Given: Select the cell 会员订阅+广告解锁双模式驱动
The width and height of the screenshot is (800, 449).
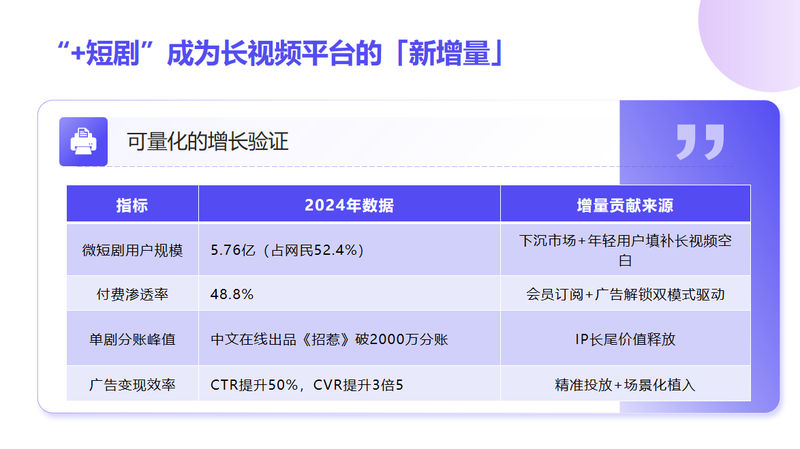Looking at the screenshot, I should tap(626, 294).
